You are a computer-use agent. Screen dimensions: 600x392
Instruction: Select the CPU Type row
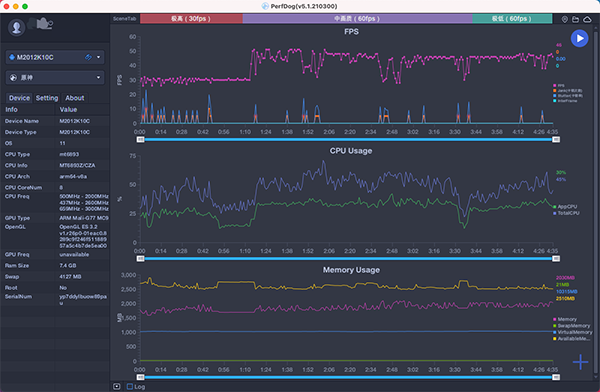(55, 154)
